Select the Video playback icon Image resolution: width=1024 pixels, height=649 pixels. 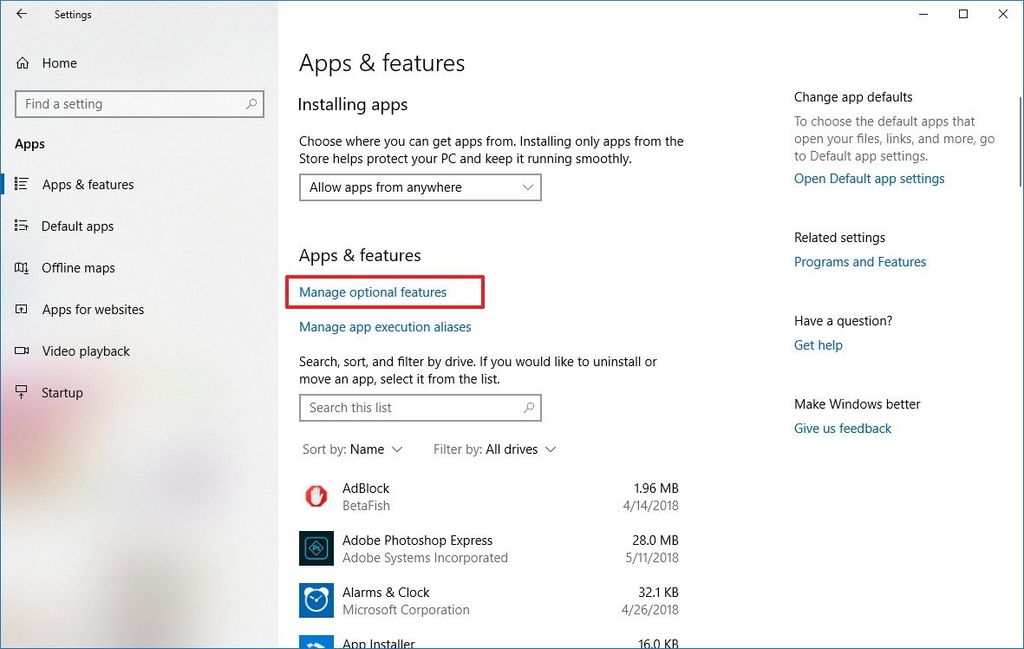click(x=21, y=351)
